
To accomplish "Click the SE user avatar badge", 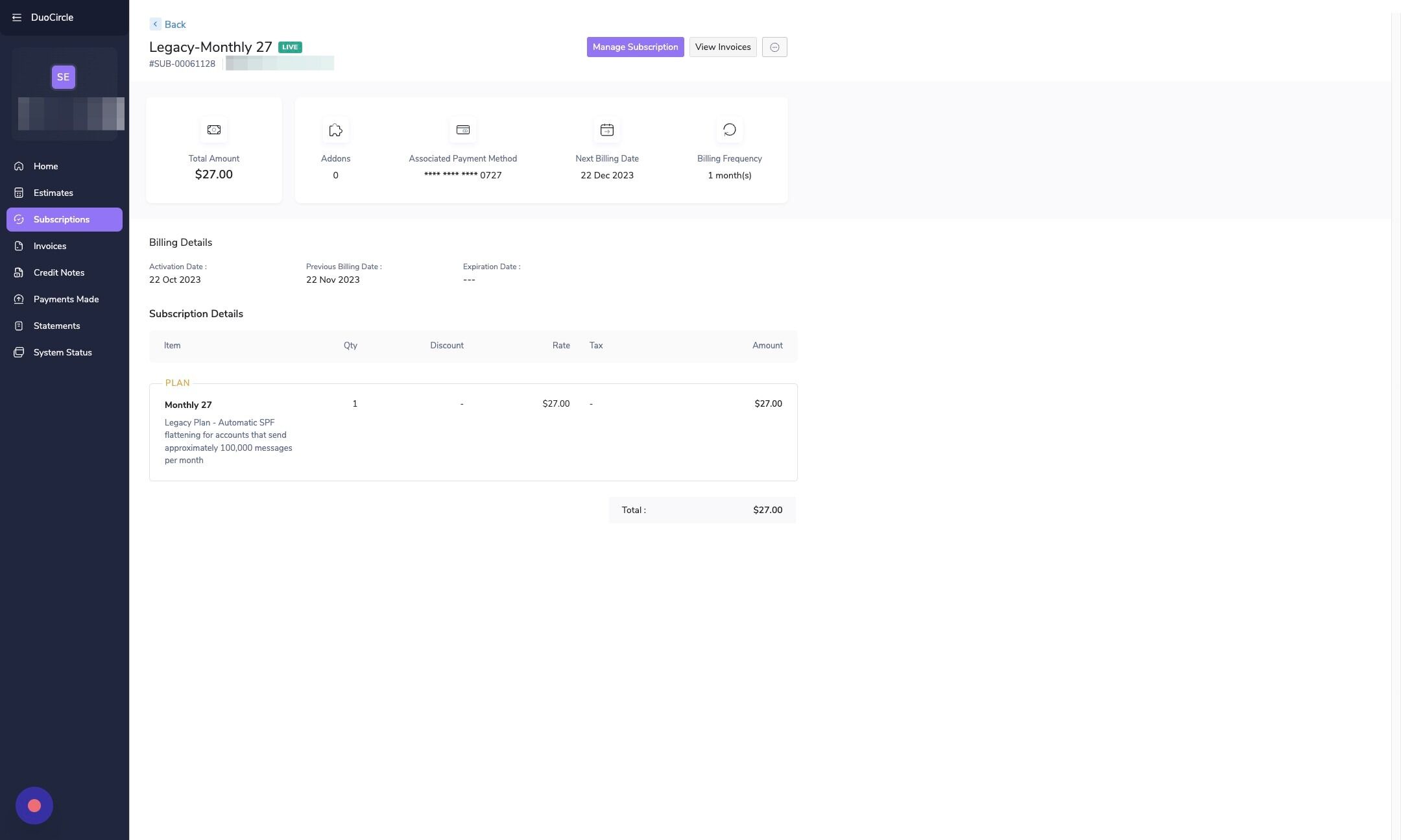I will coord(63,77).
